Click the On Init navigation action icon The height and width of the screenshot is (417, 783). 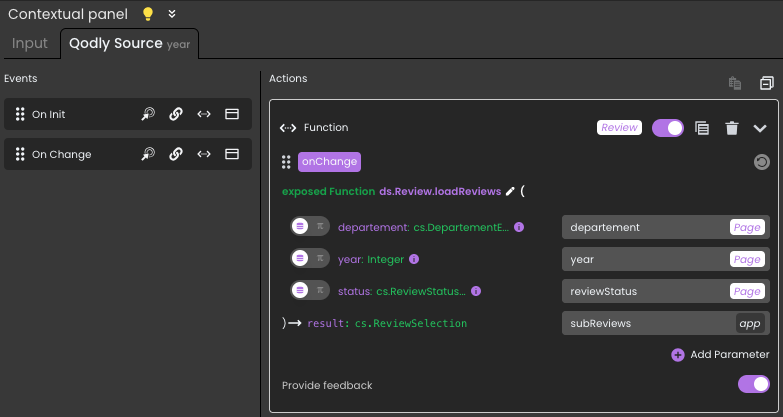(148, 115)
